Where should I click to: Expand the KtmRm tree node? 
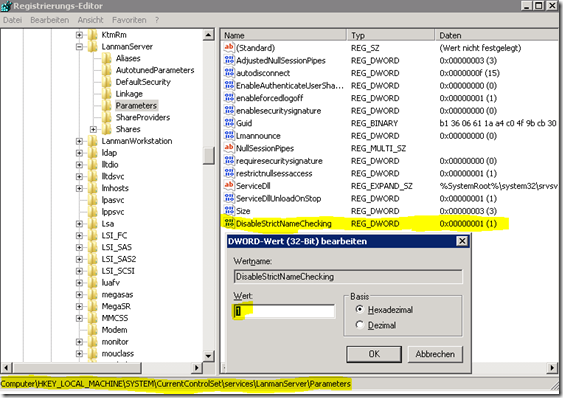click(79, 35)
